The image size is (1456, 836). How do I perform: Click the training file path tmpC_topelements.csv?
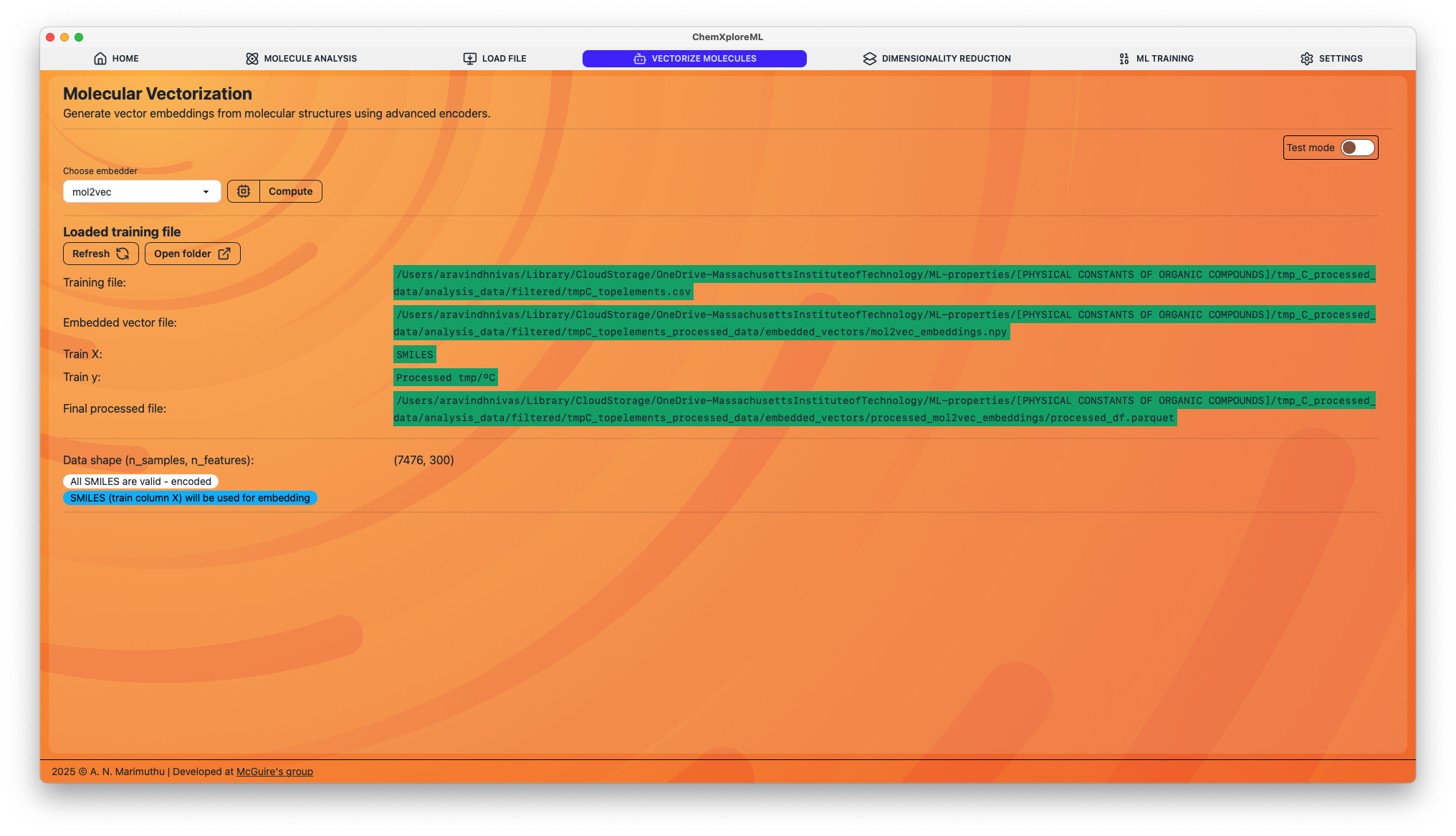coord(884,283)
